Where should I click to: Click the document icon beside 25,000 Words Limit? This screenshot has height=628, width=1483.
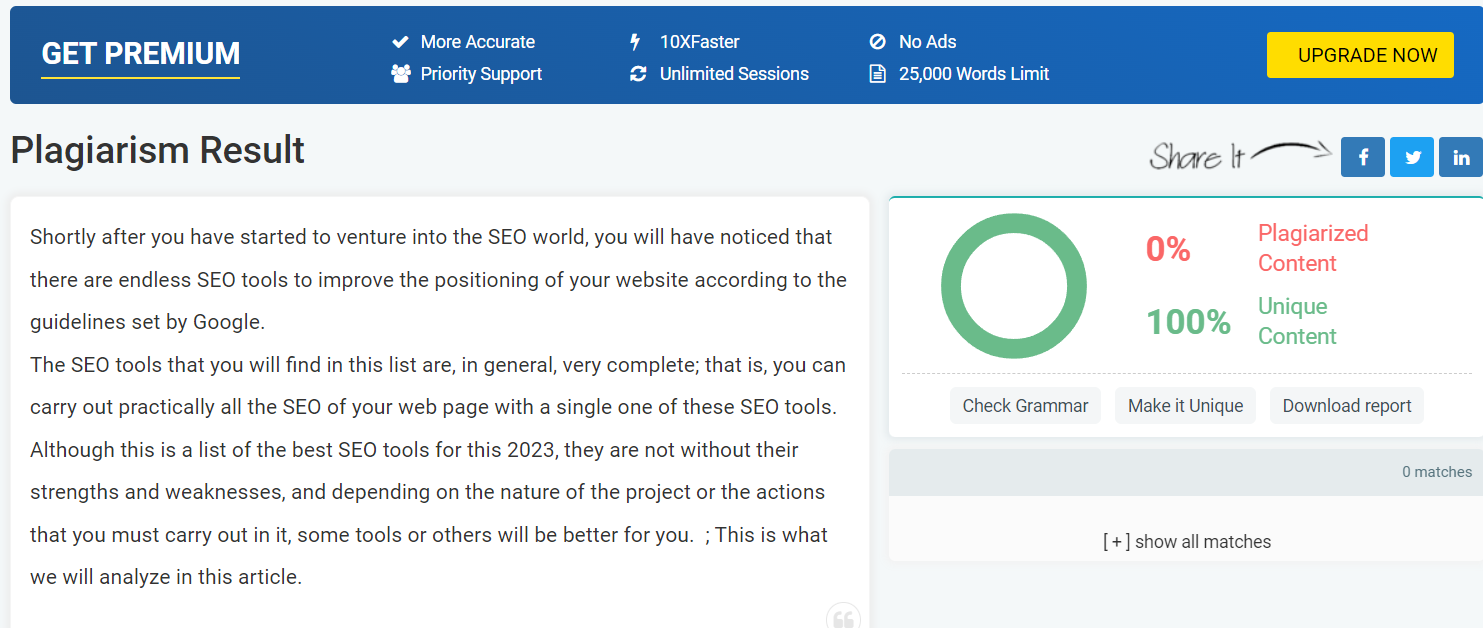click(877, 74)
